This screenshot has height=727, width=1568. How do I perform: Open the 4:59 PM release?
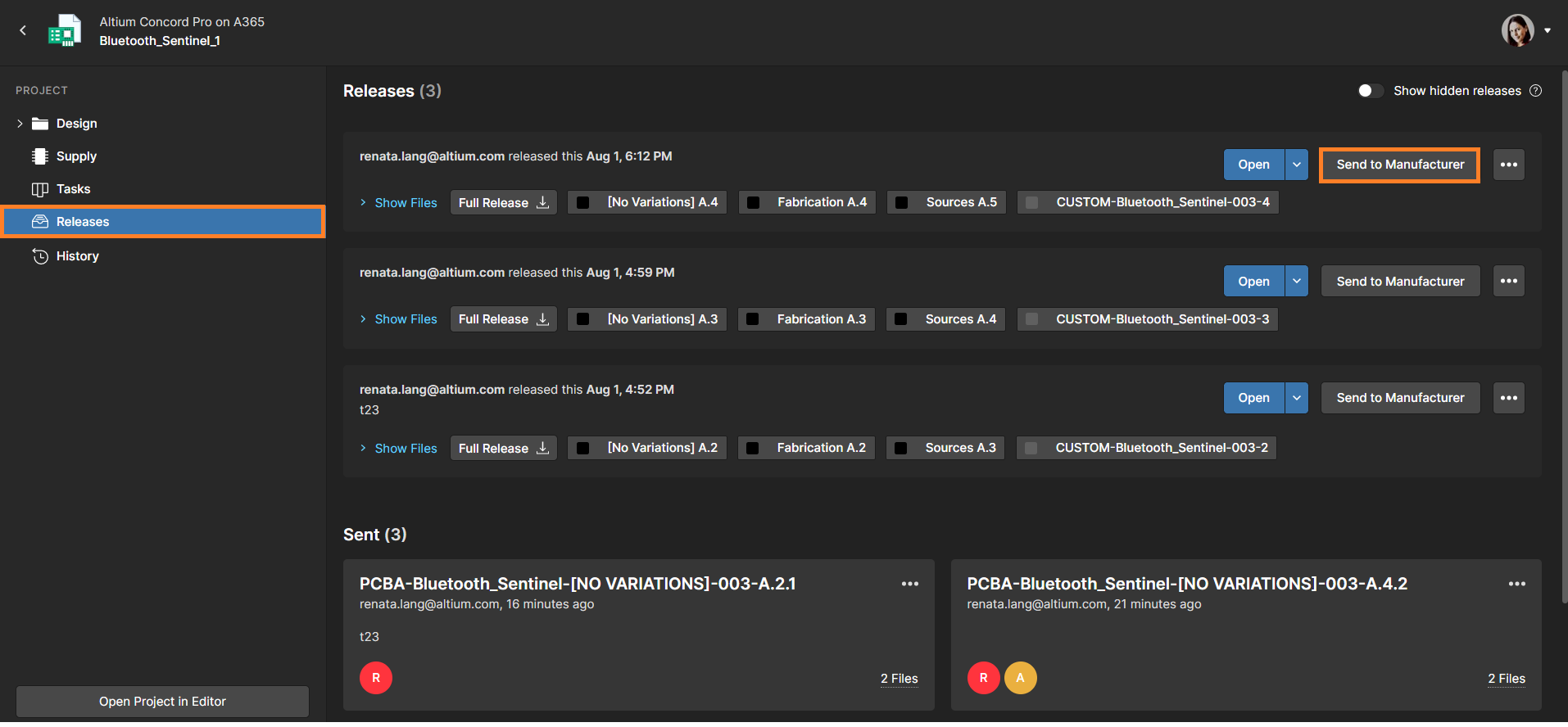pyautogui.click(x=1253, y=282)
